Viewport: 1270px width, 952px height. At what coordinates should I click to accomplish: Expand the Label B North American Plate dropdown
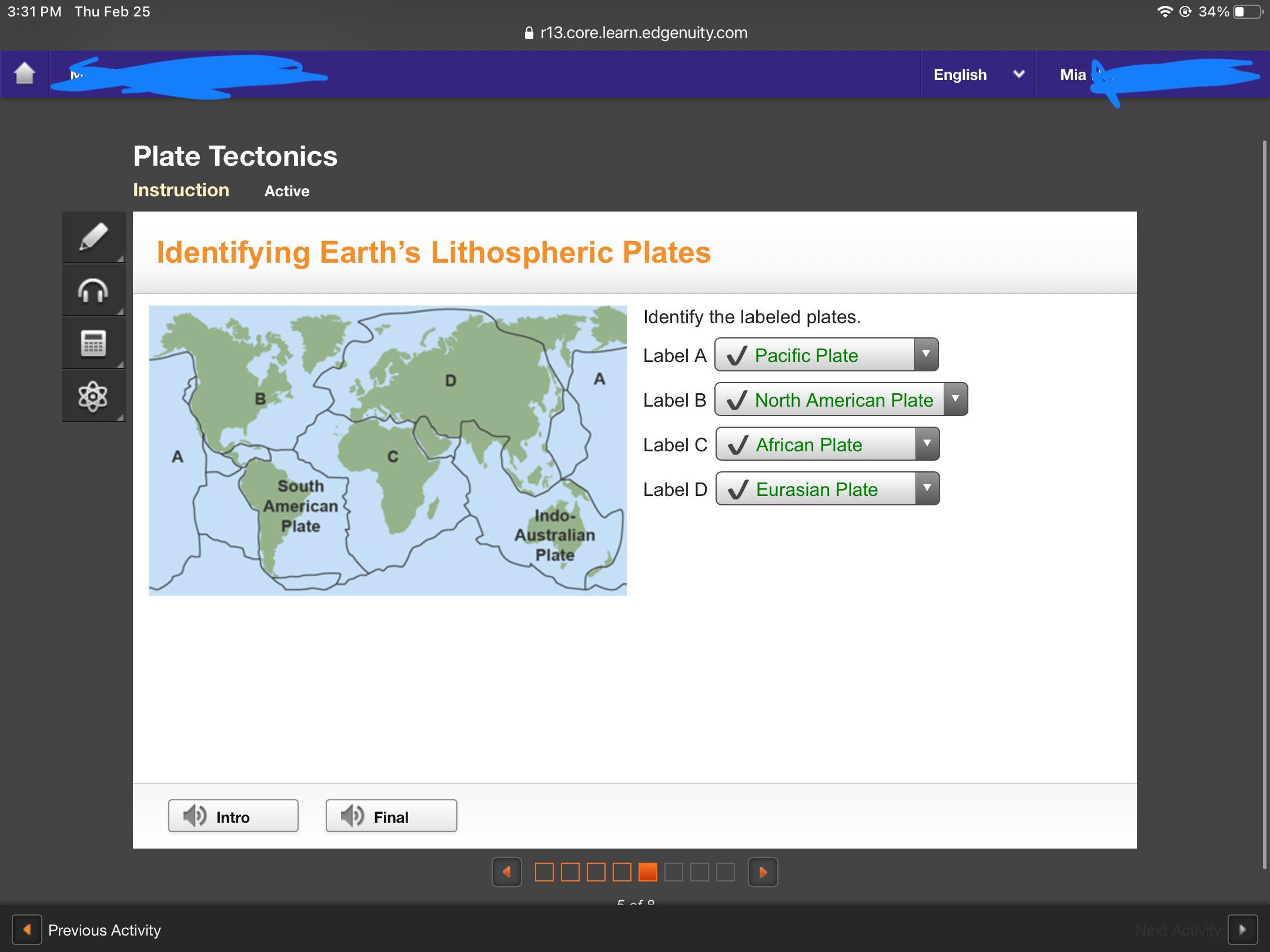[x=955, y=399]
